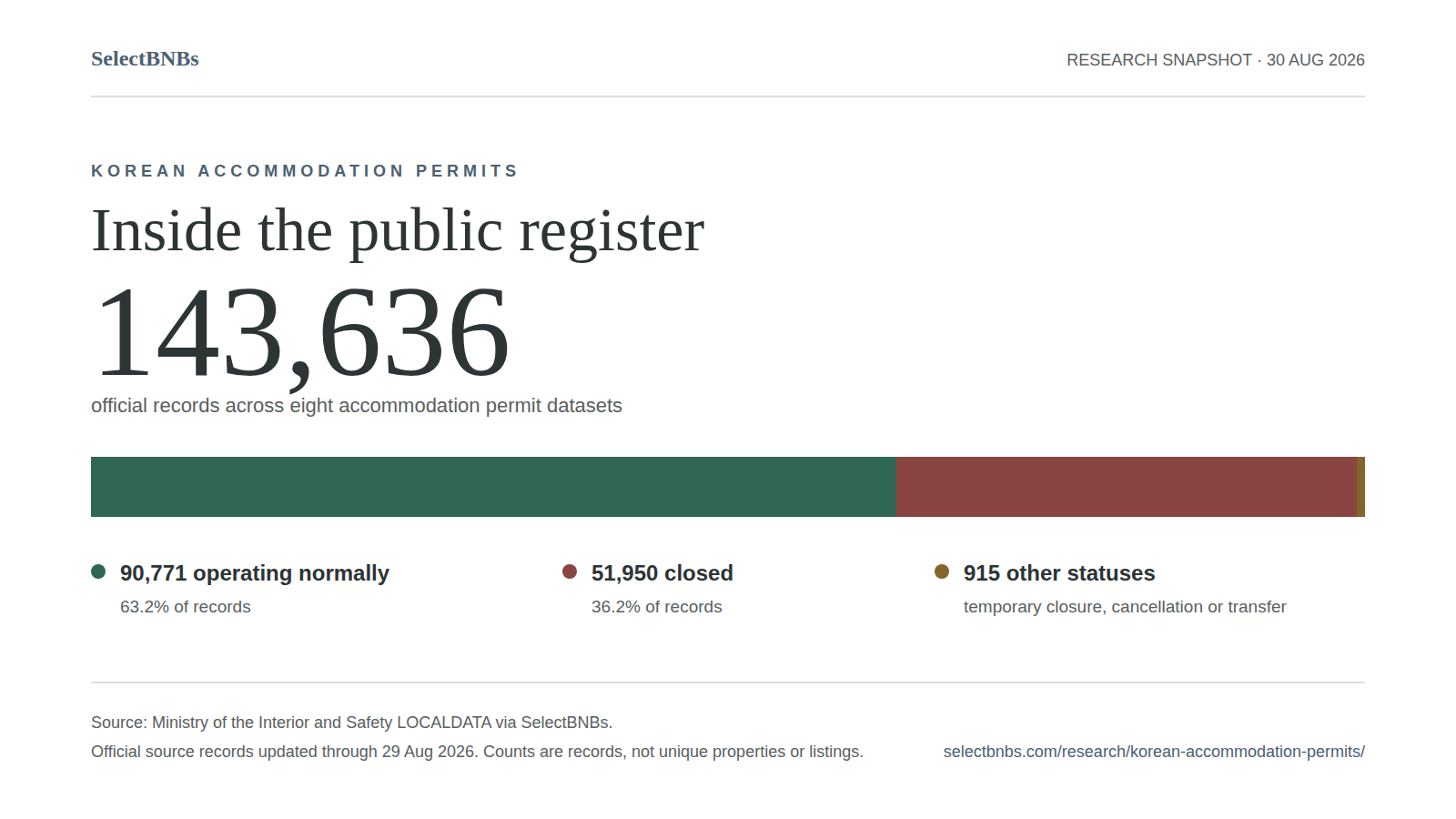Click the temporary closure, cancellation or transfer note
The width and height of the screenshot is (1456, 819).
click(1125, 607)
